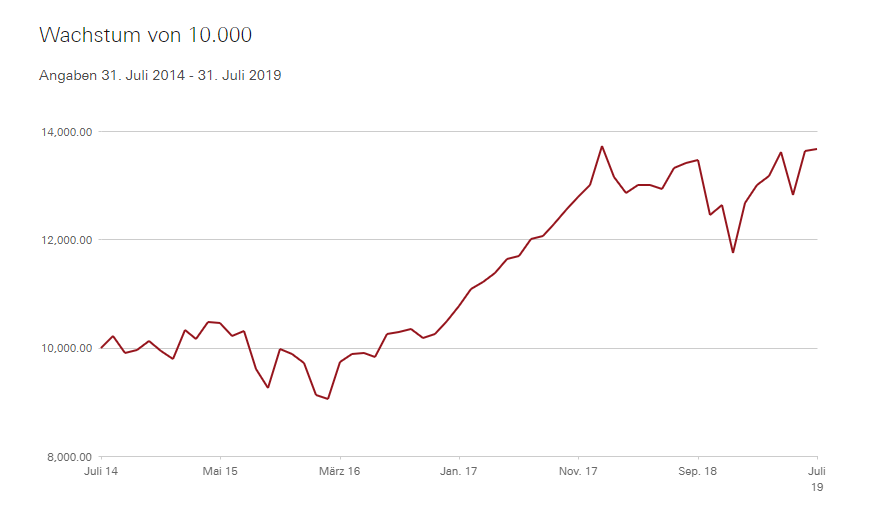Click the 'Juli 19' x-axis label
Image resolution: width=878 pixels, height=510 pixels.
click(816, 478)
